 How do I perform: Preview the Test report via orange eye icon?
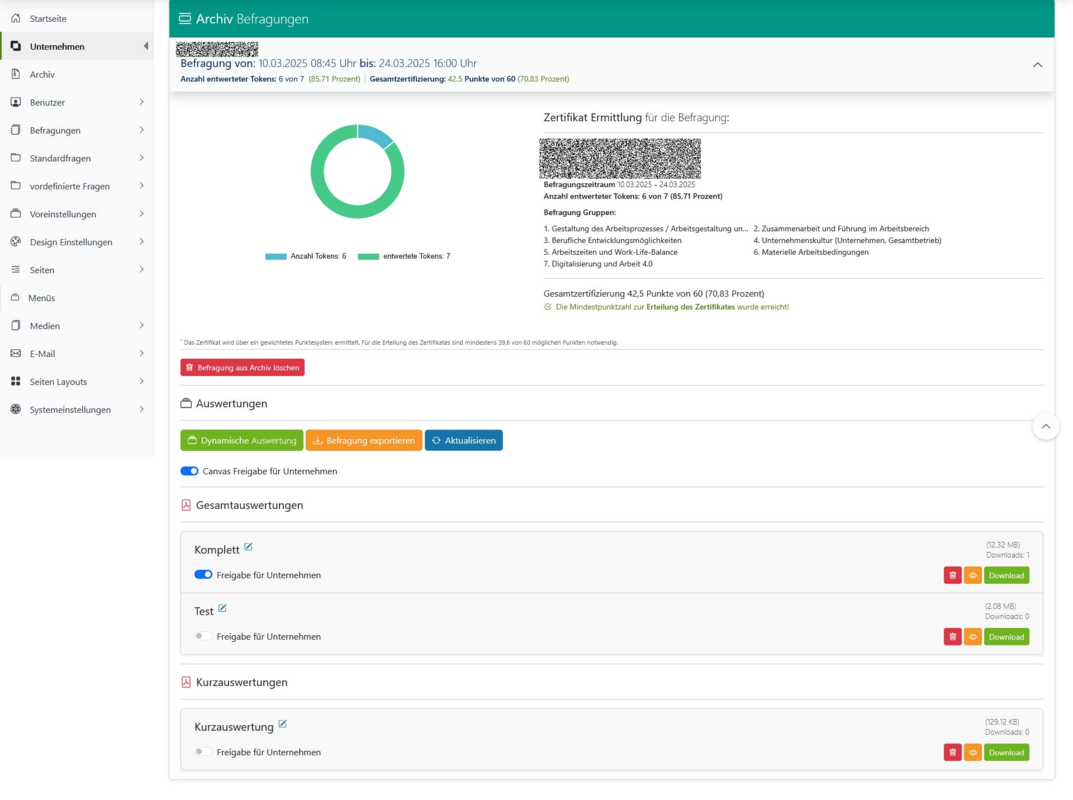tap(972, 637)
